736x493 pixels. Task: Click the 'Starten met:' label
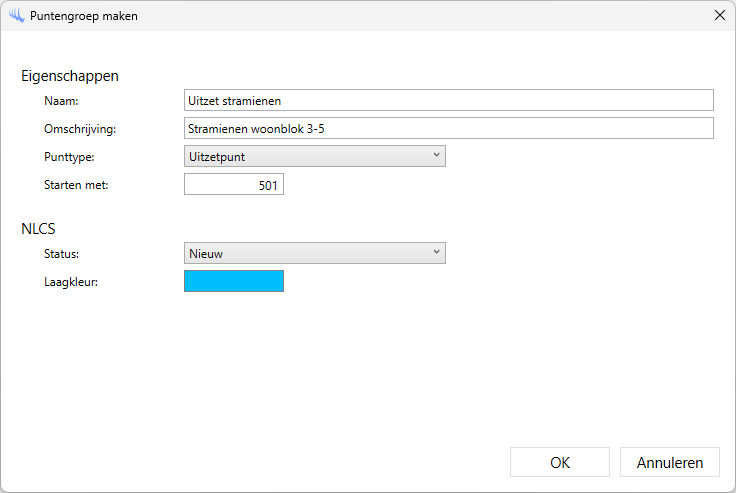pyautogui.click(x=75, y=185)
